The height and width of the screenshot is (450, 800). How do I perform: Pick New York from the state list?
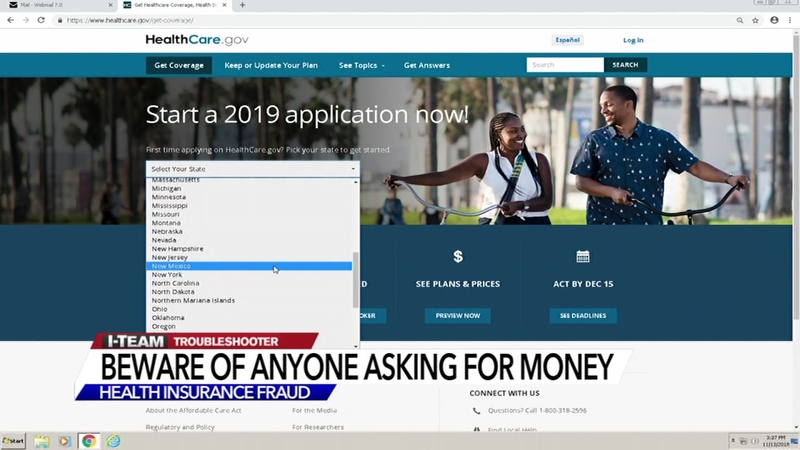167,274
